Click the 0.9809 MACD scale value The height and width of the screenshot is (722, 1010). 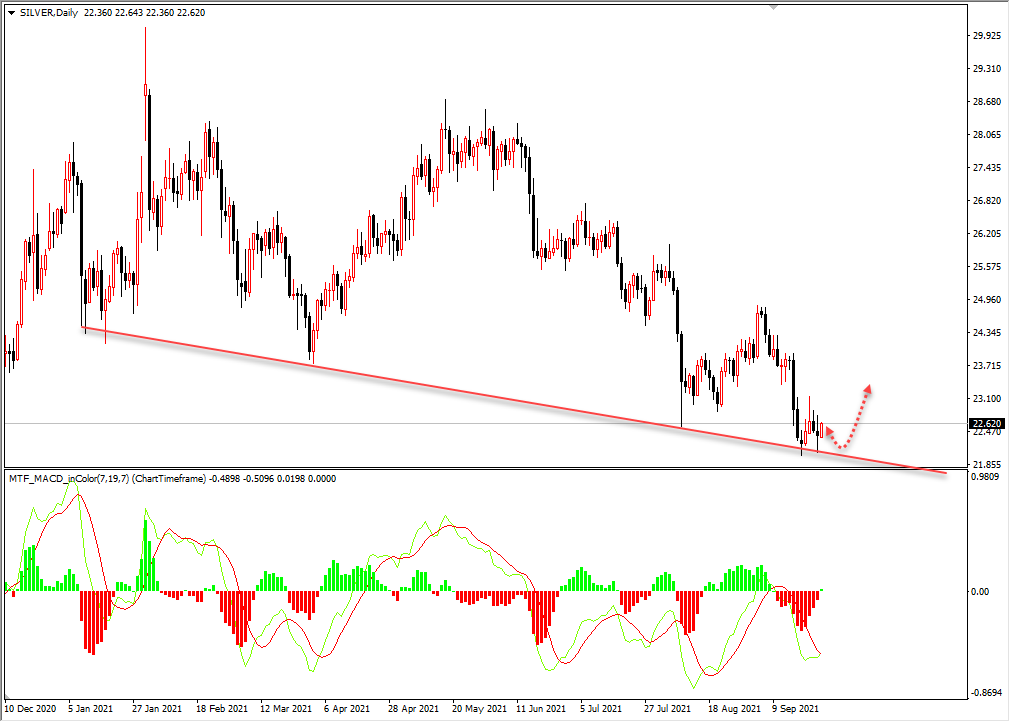point(987,477)
